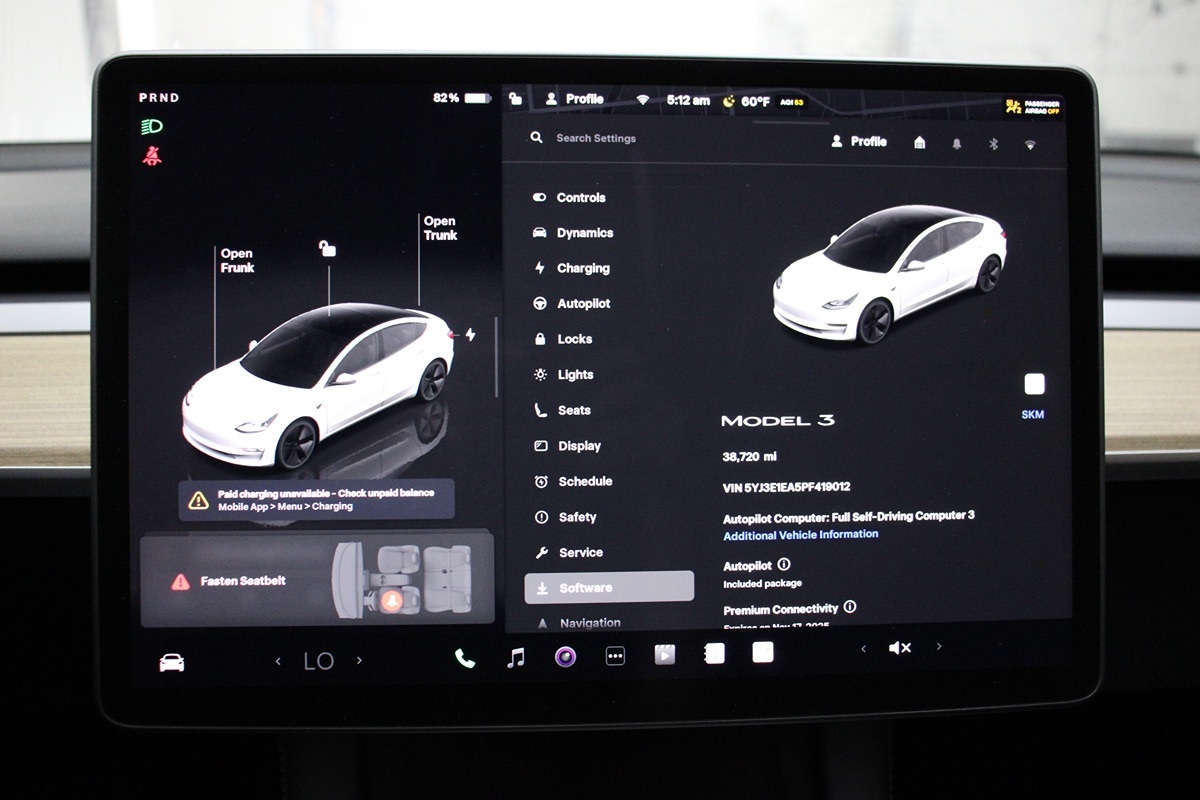The height and width of the screenshot is (800, 1200).
Task: Open the Music app icon
Action: tap(515, 657)
